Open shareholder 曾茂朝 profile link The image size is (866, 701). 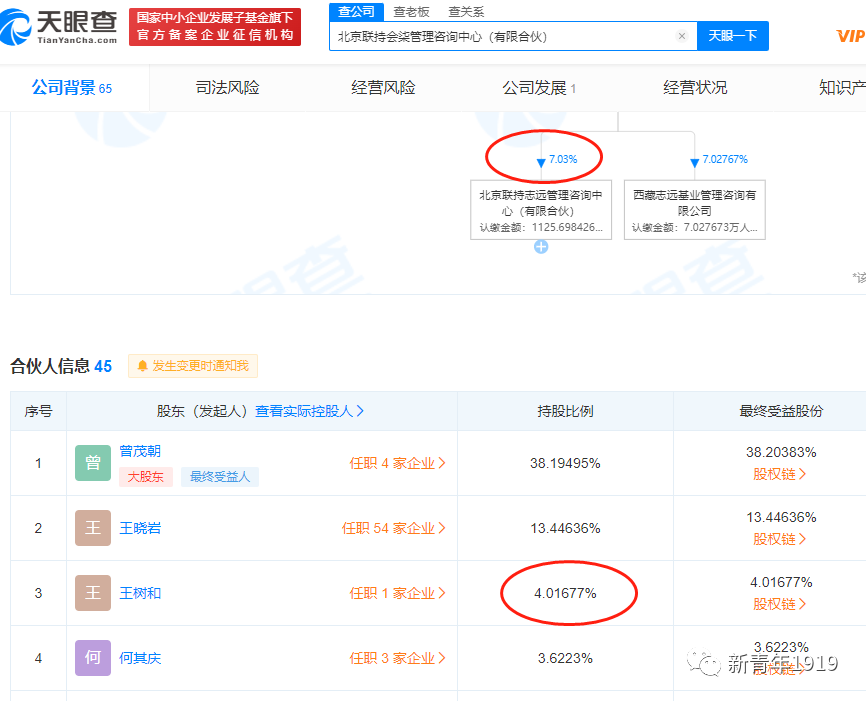click(140, 451)
